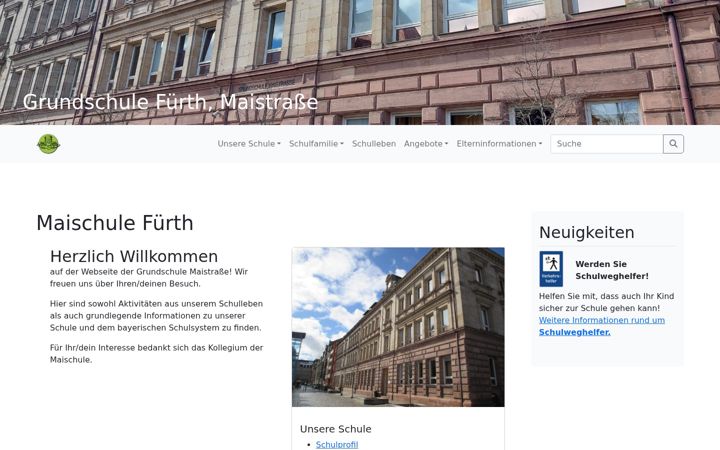
Task: Go to the Schulleben page
Action: pyautogui.click(x=374, y=144)
